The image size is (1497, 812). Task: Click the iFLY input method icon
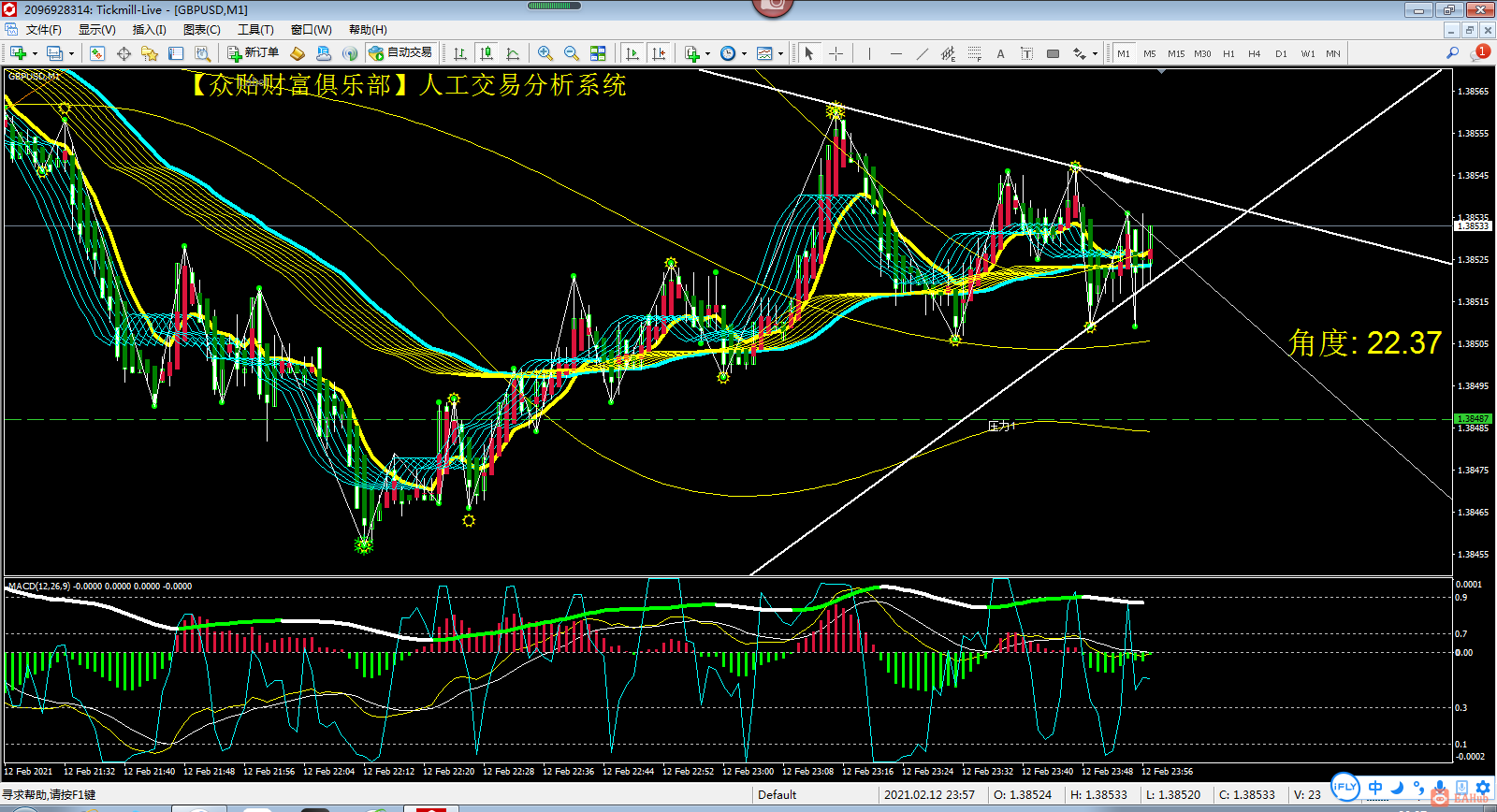1344,788
